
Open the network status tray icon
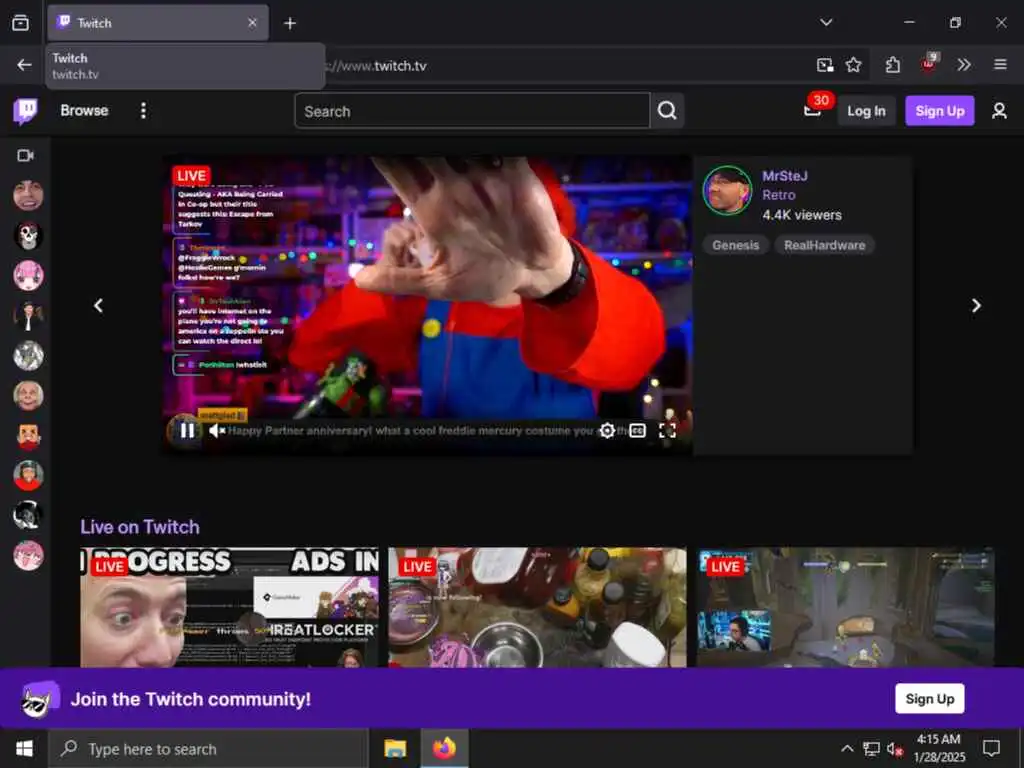[871, 748]
